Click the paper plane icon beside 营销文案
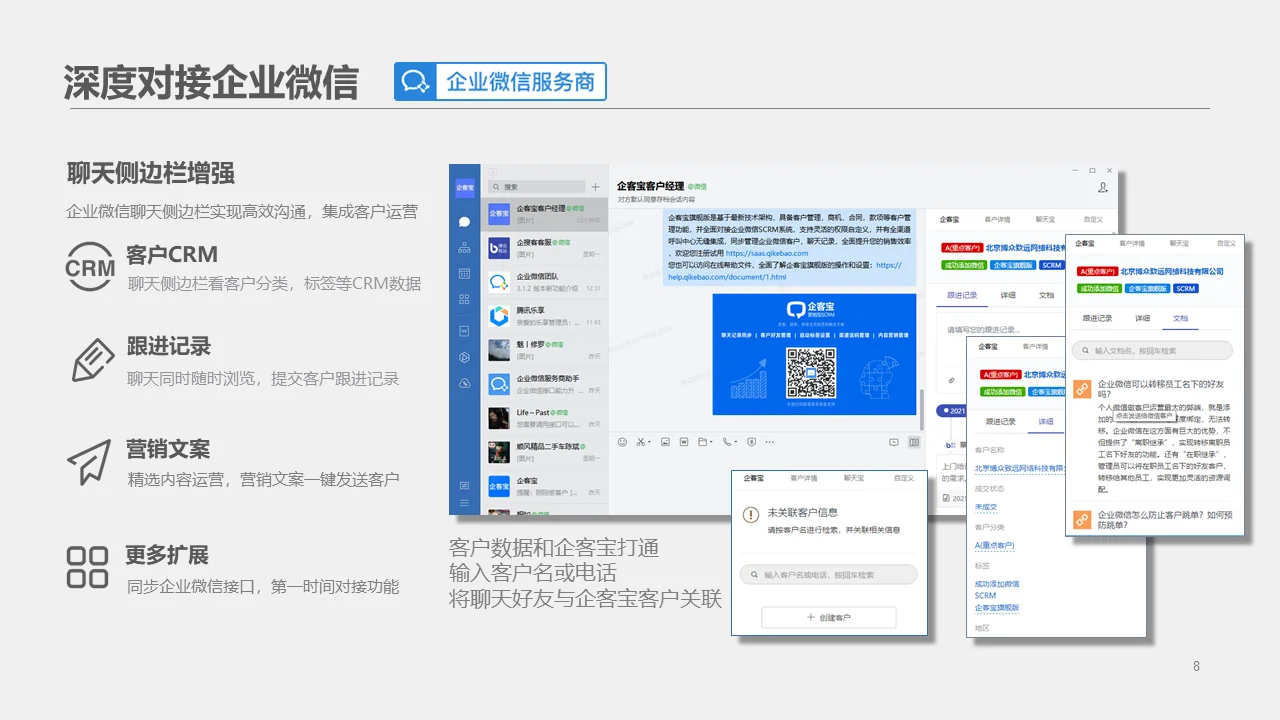Screen dimensions: 1280x720 click(x=89, y=462)
